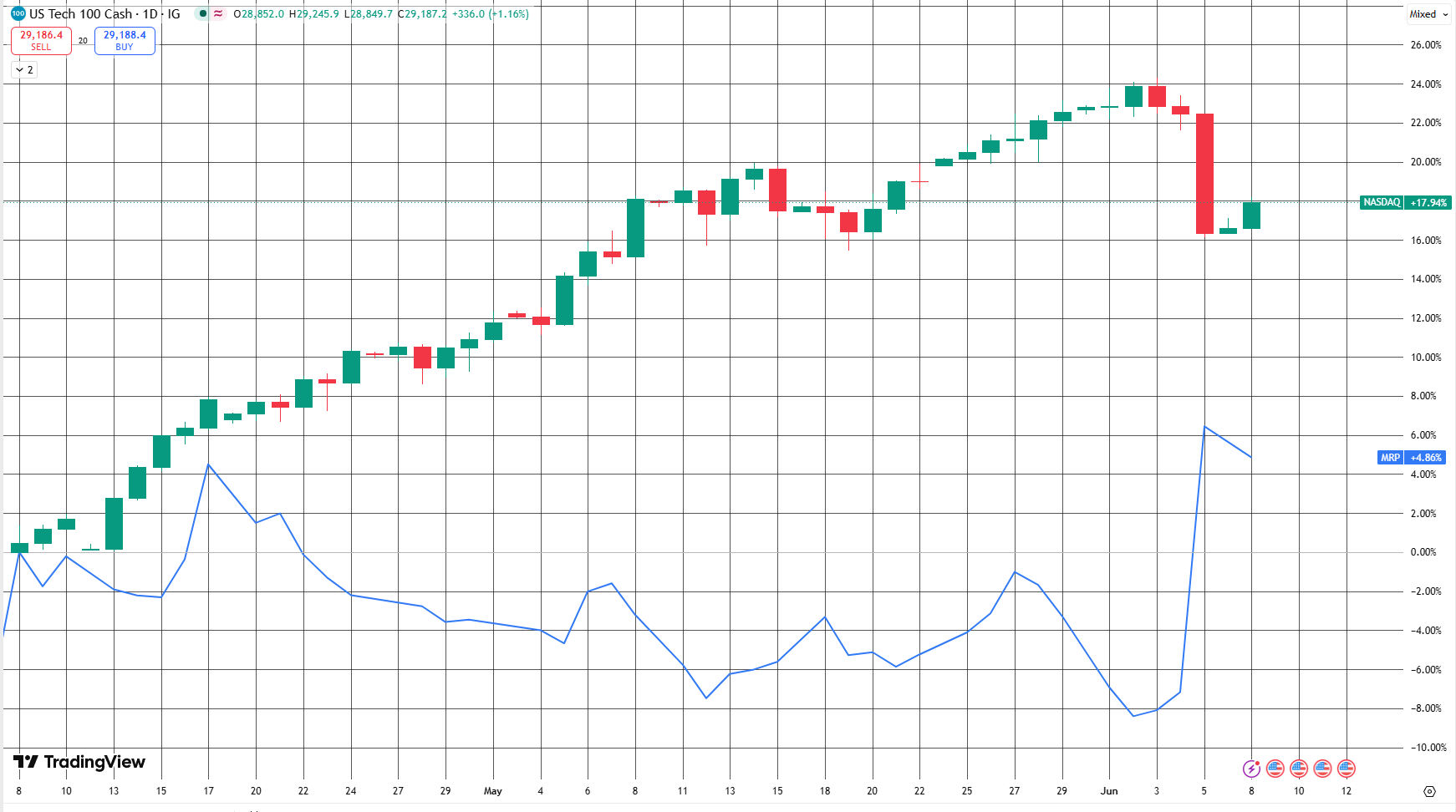Click the open value O28,852.0
Viewport: 1456px width, 812px height.
tap(259, 14)
